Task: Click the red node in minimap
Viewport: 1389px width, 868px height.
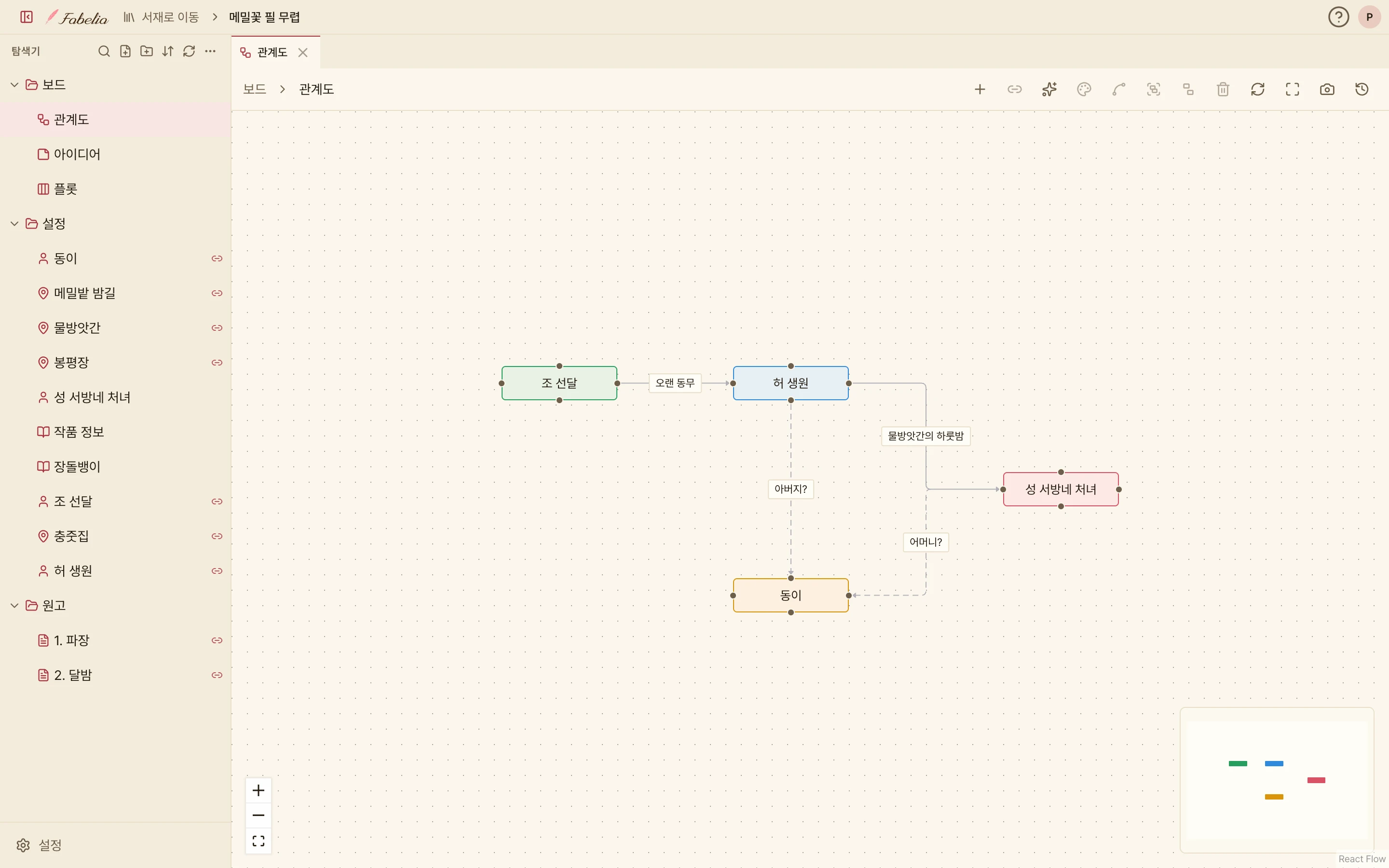Action: click(x=1316, y=780)
